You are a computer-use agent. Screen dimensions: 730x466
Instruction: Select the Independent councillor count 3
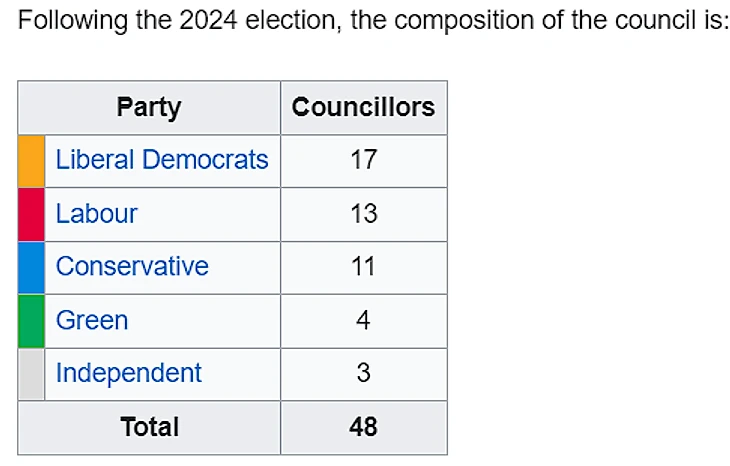(363, 374)
